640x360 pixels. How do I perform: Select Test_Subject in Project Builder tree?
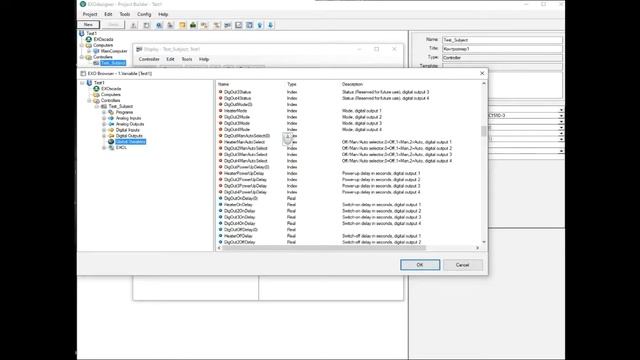point(113,63)
